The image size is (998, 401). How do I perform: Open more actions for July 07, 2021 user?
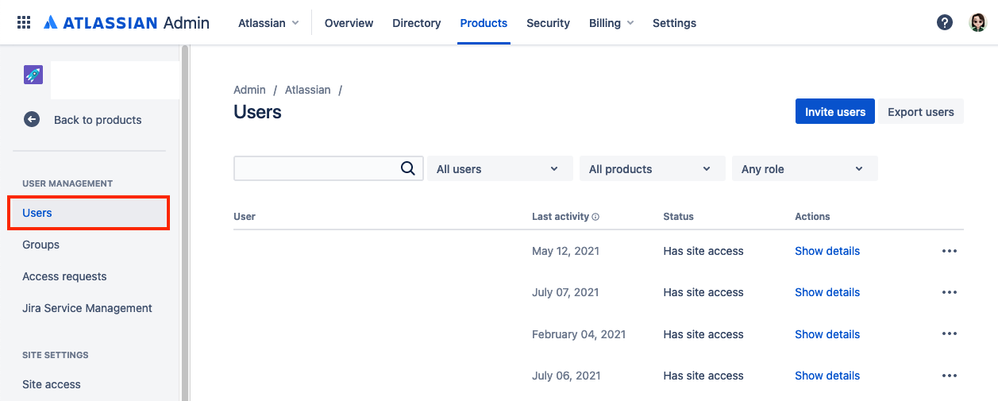pos(949,293)
